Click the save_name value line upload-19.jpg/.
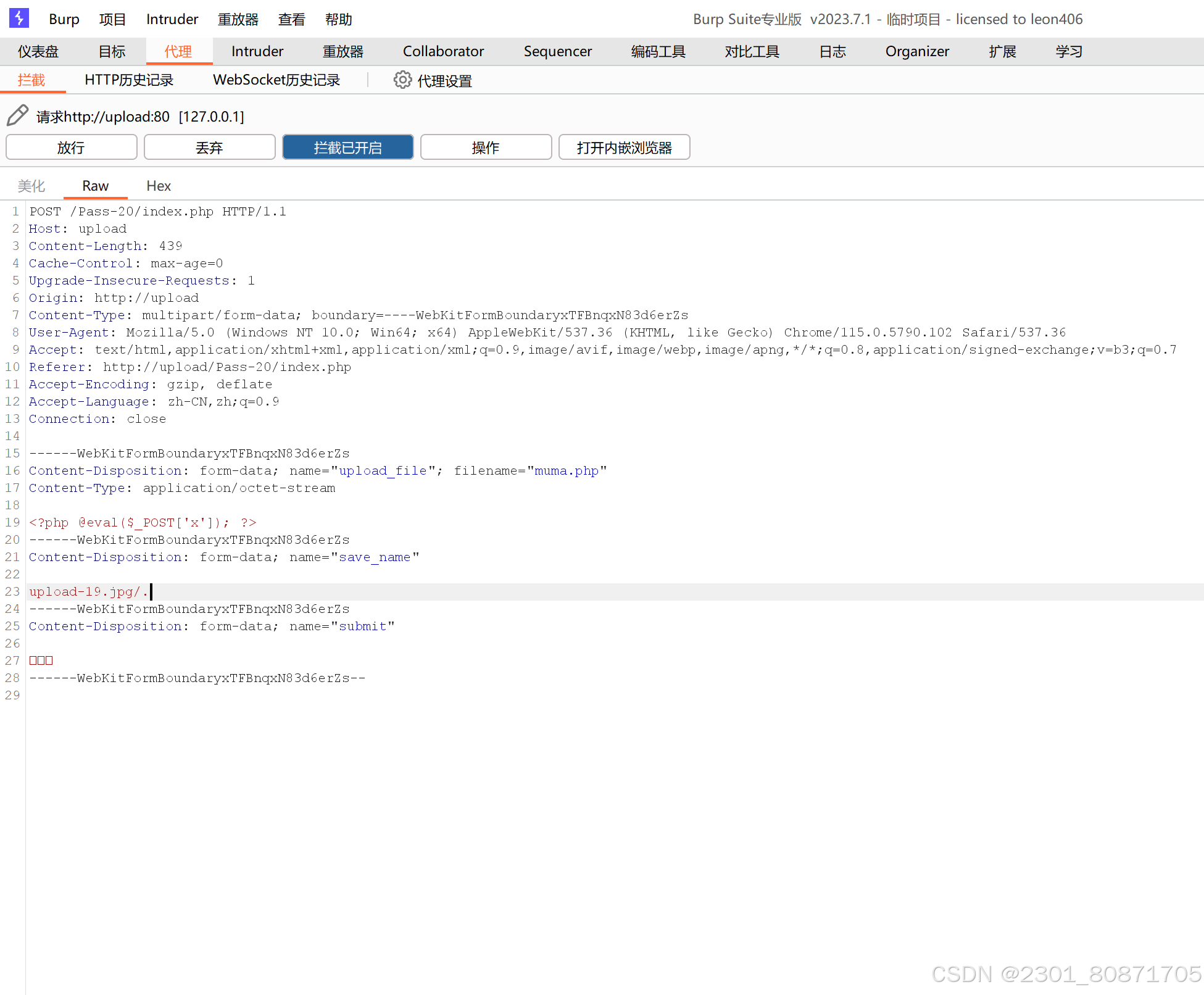This screenshot has width=1204, height=995. tap(89, 591)
